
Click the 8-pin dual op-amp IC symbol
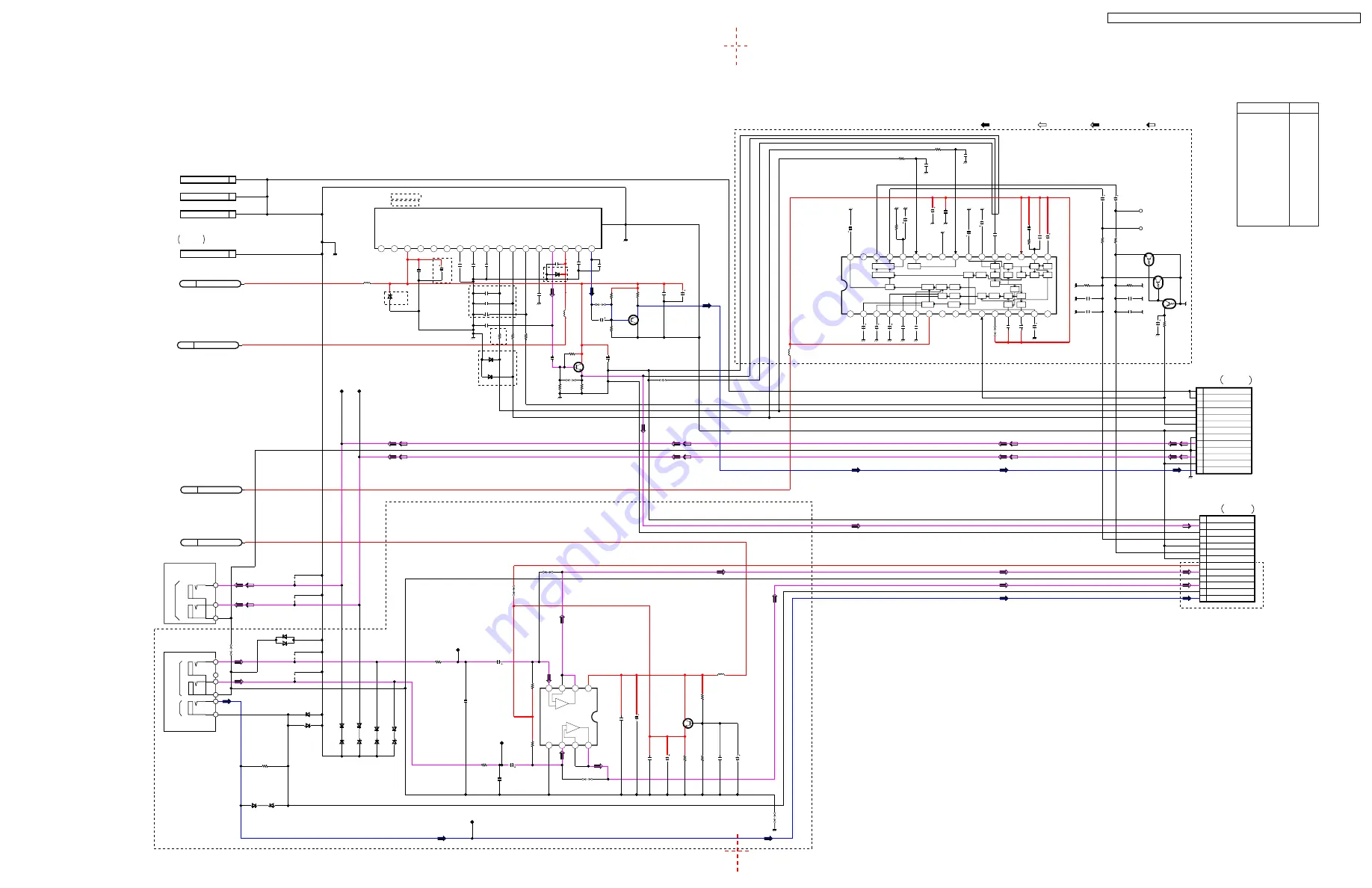(x=569, y=717)
